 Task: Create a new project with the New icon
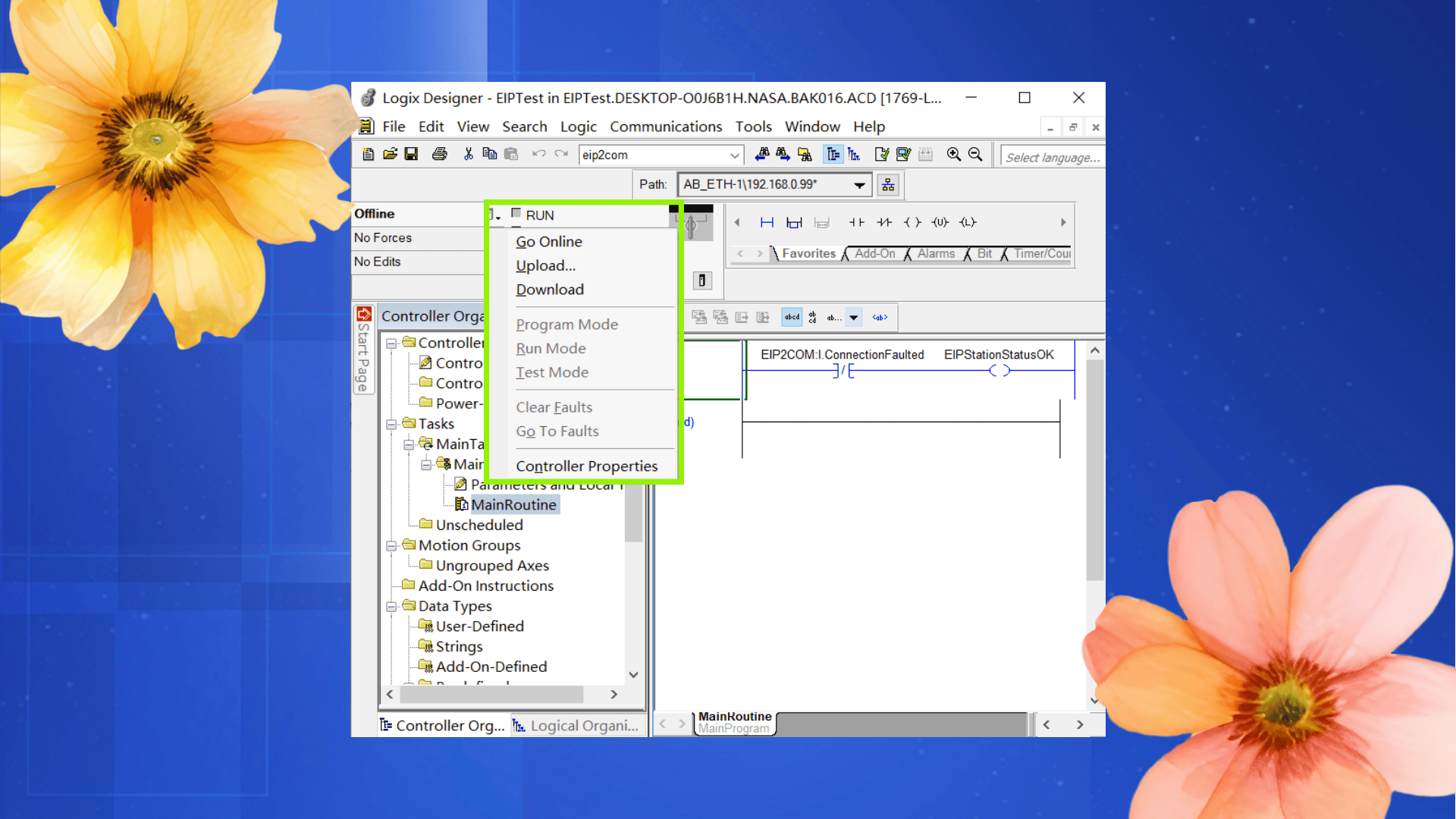pyautogui.click(x=369, y=155)
